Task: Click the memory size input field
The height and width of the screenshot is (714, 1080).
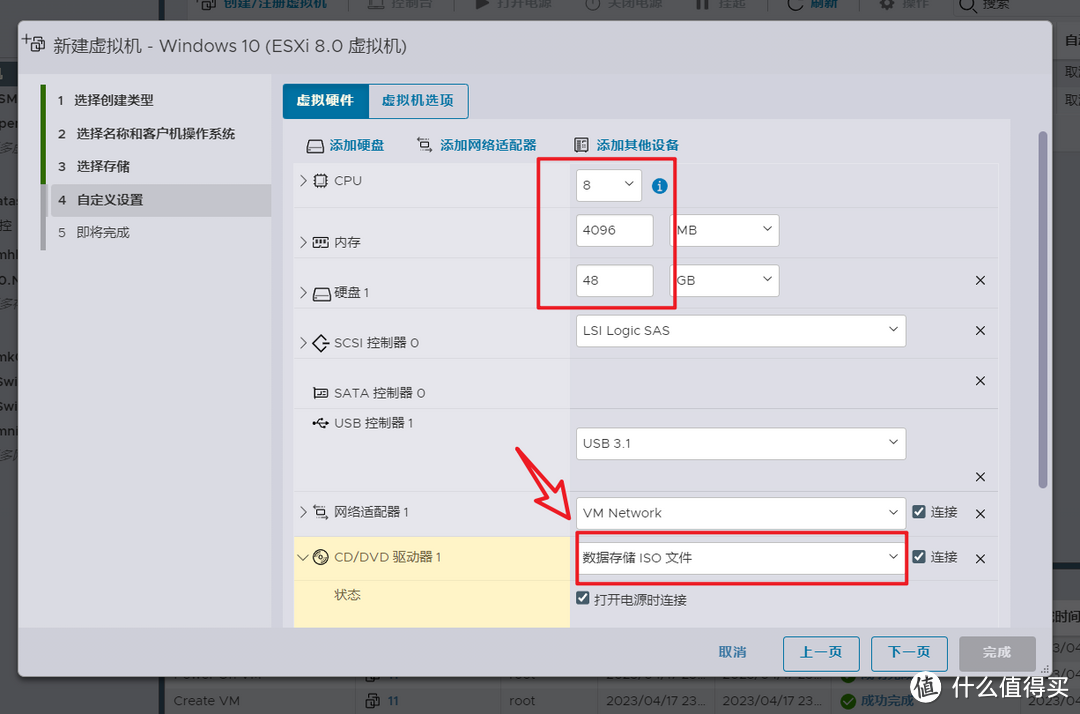Action: (x=614, y=230)
